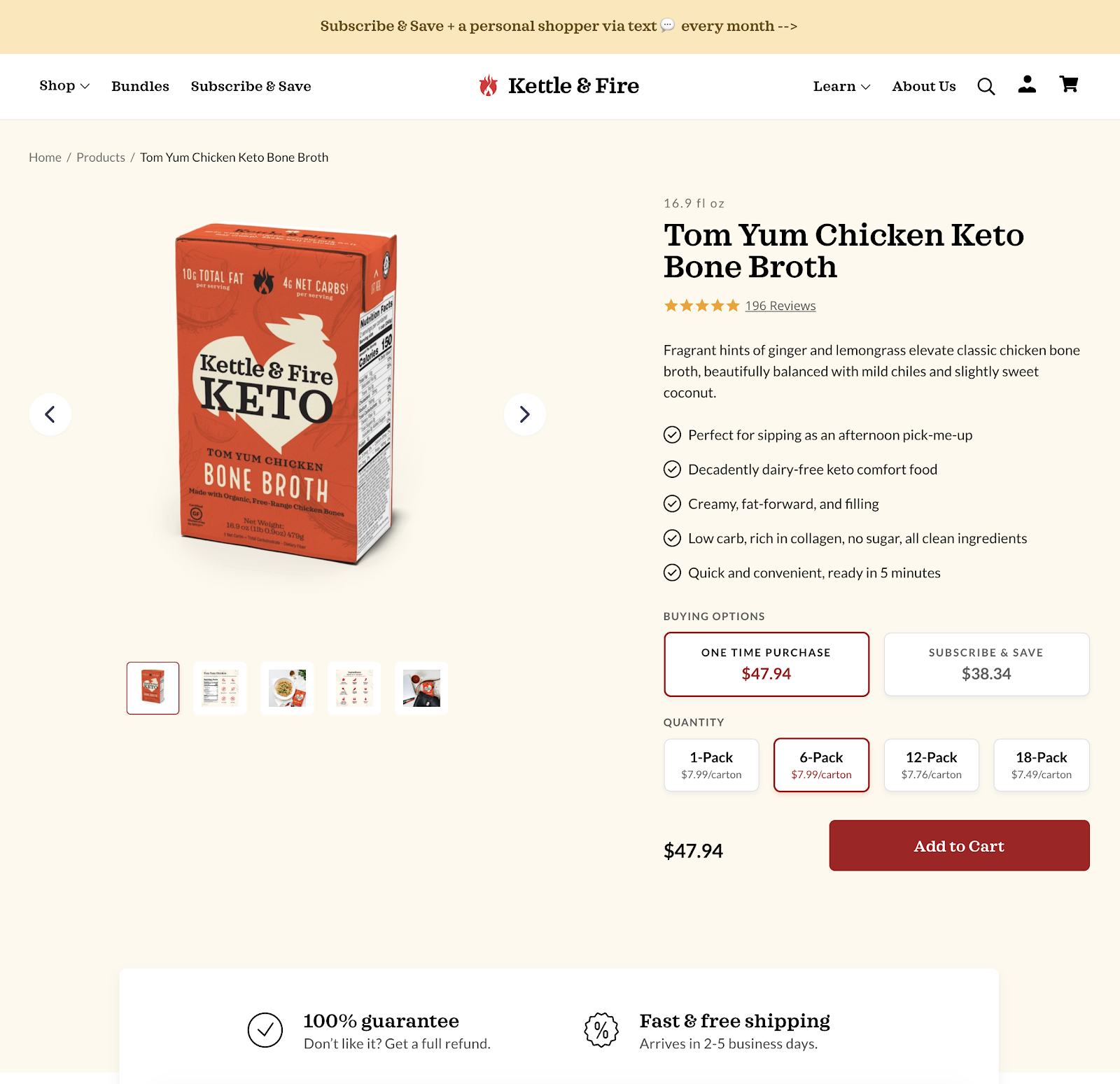Open the Learn dropdown
The image size is (1120, 1084).
tap(840, 86)
